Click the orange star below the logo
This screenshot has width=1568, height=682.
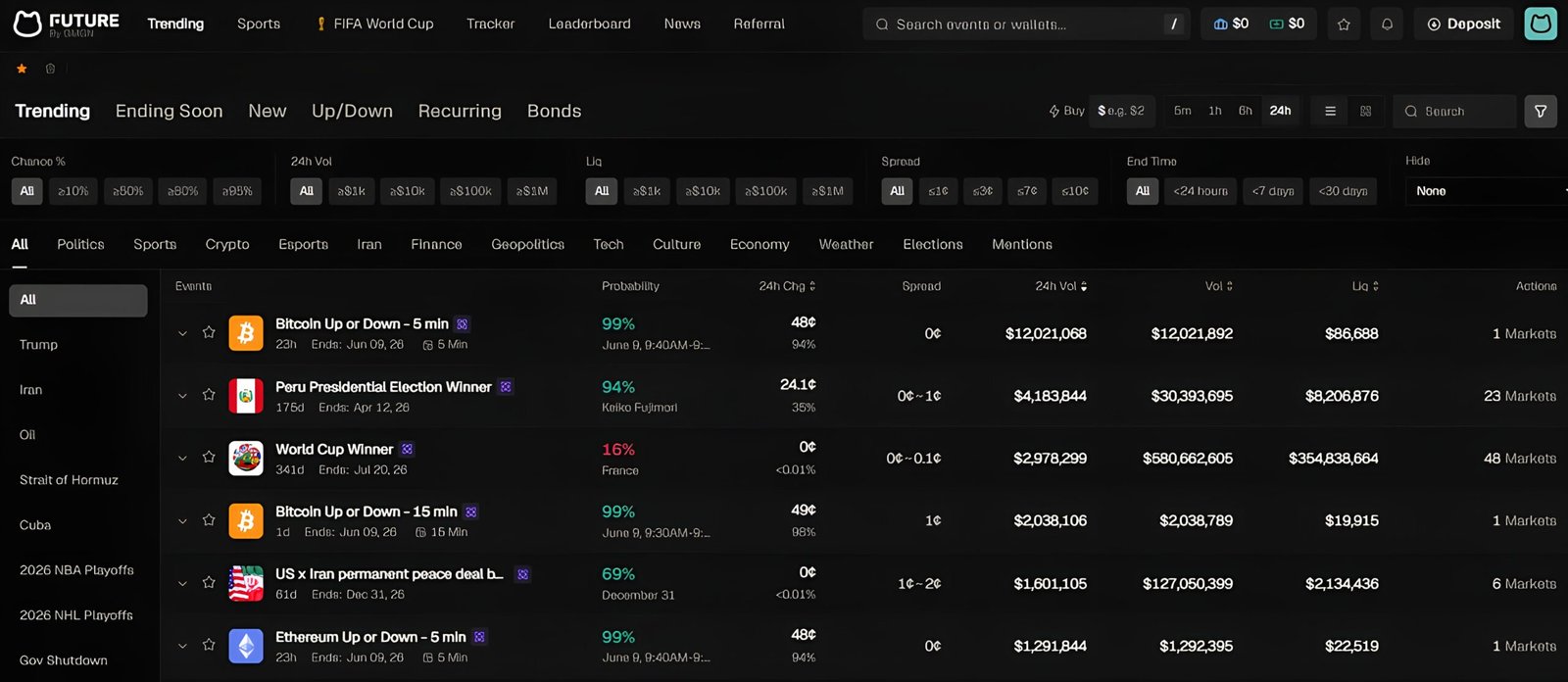(22, 69)
